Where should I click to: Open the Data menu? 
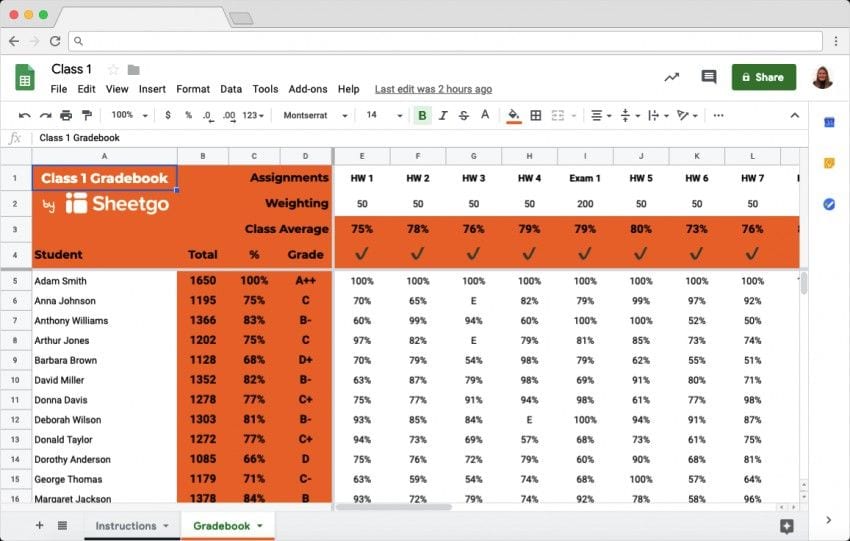[231, 89]
